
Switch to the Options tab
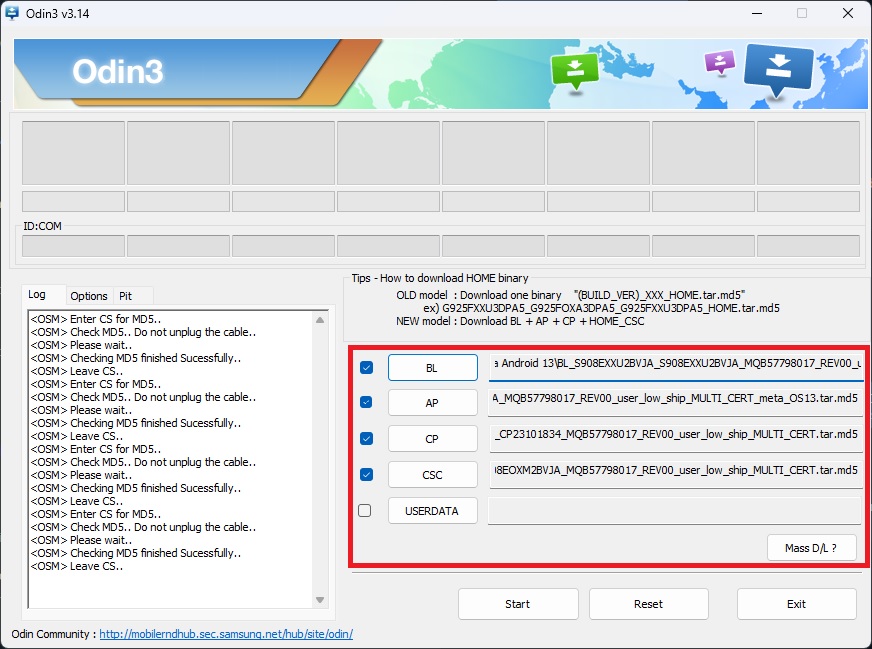click(x=89, y=296)
